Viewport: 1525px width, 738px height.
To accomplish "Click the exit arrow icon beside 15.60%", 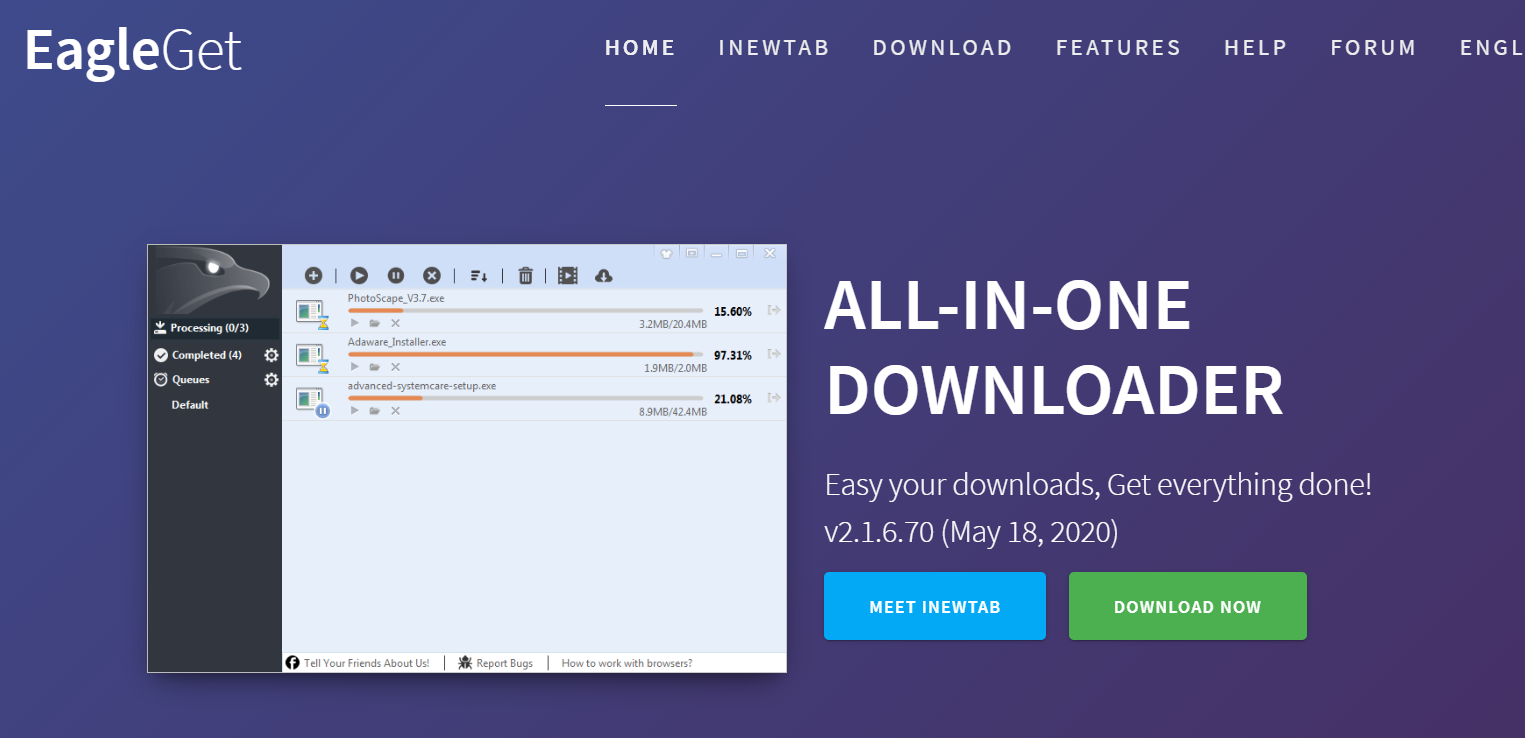I will [x=774, y=310].
